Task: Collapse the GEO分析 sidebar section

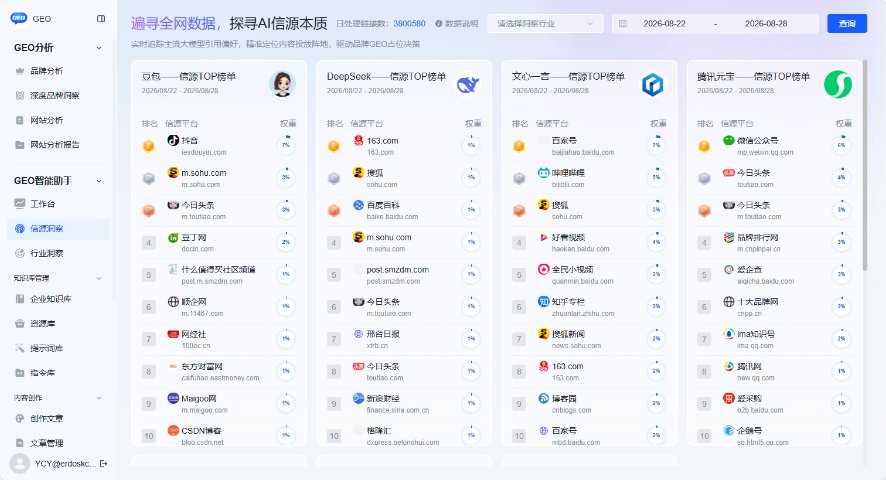Action: (x=99, y=48)
